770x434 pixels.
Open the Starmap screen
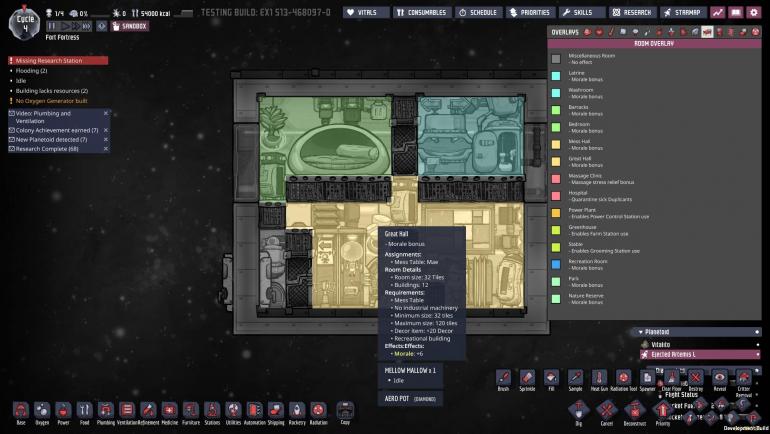point(684,12)
